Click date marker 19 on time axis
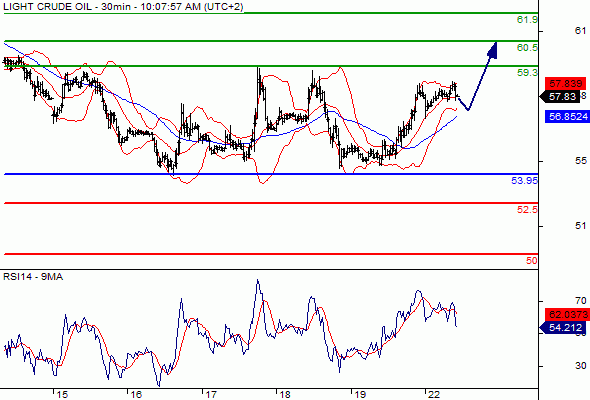 point(360,394)
